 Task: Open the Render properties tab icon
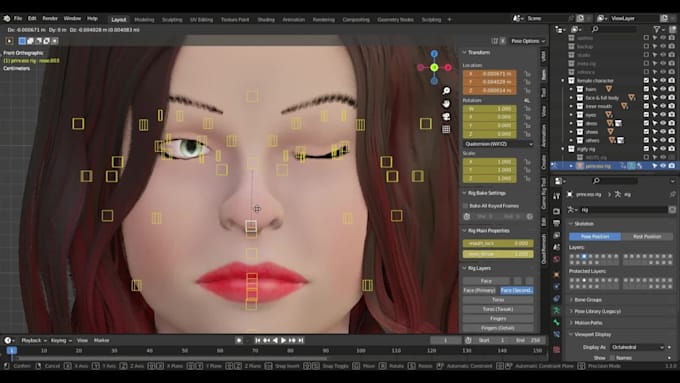pos(556,211)
